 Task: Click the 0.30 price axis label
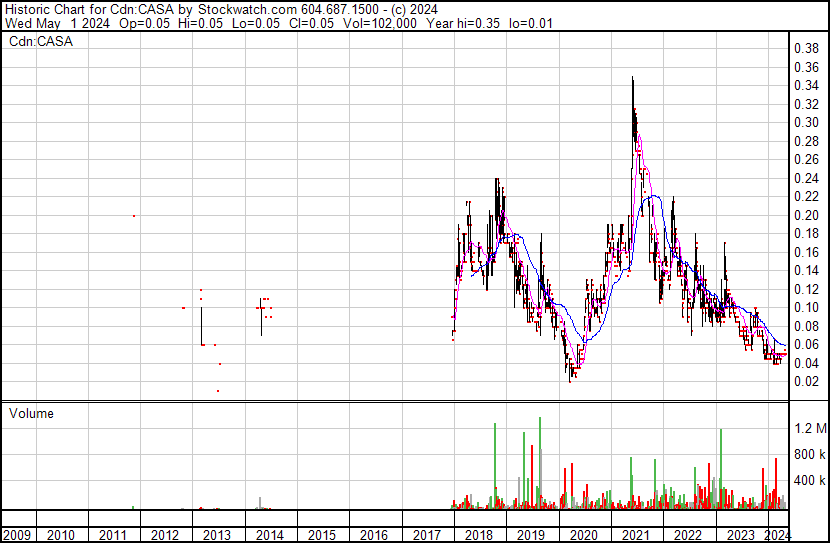(806, 122)
